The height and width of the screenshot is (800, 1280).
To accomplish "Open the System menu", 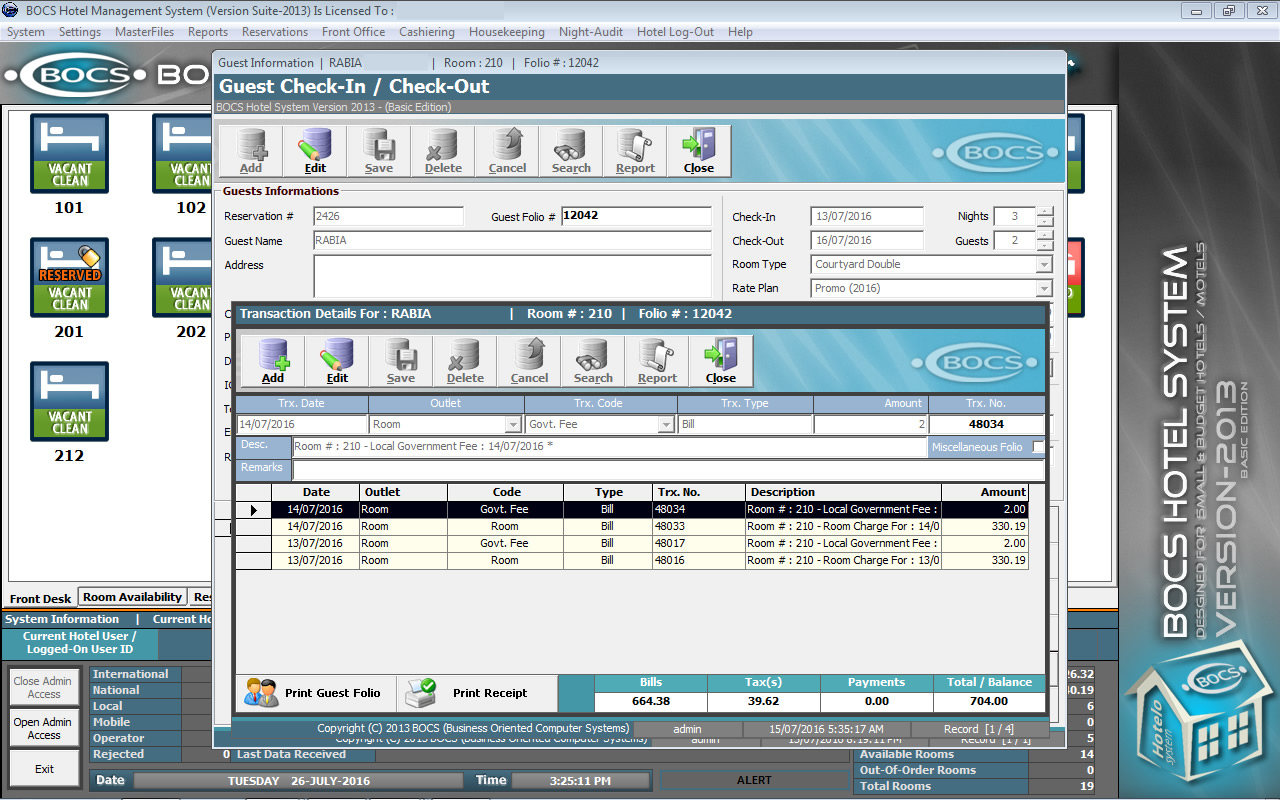I will [26, 32].
